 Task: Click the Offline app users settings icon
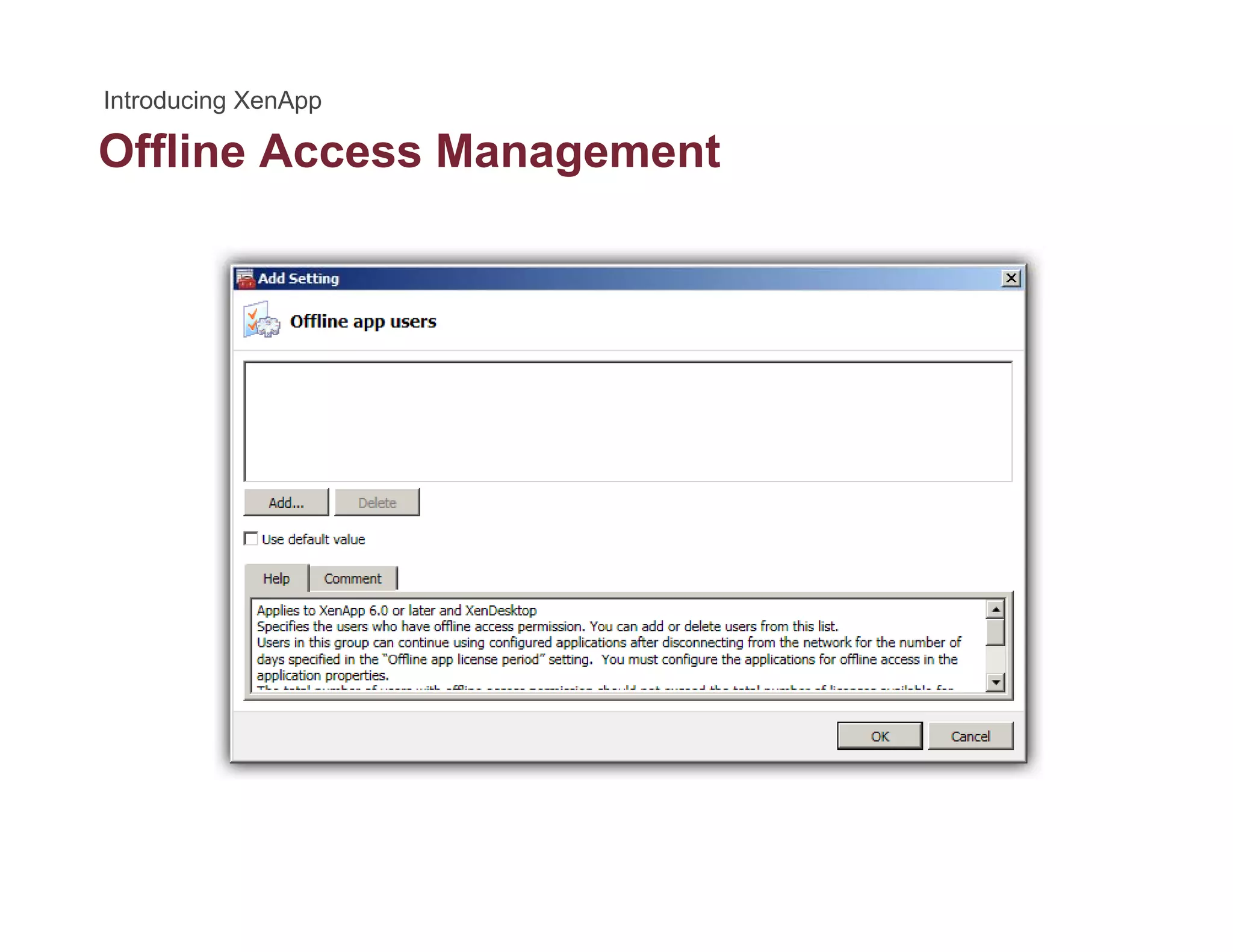point(261,320)
